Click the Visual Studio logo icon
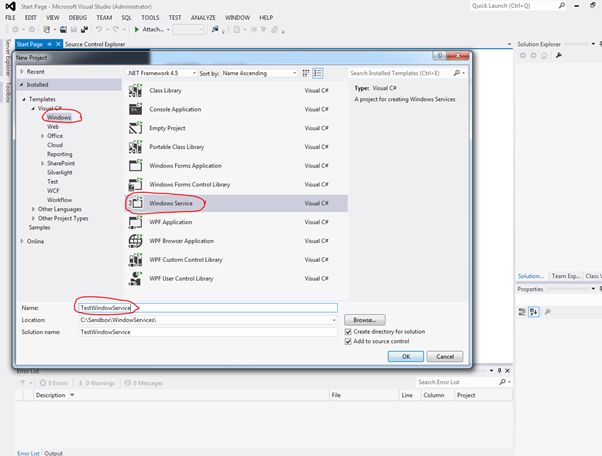Image resolution: width=602 pixels, height=456 pixels. 10,6
